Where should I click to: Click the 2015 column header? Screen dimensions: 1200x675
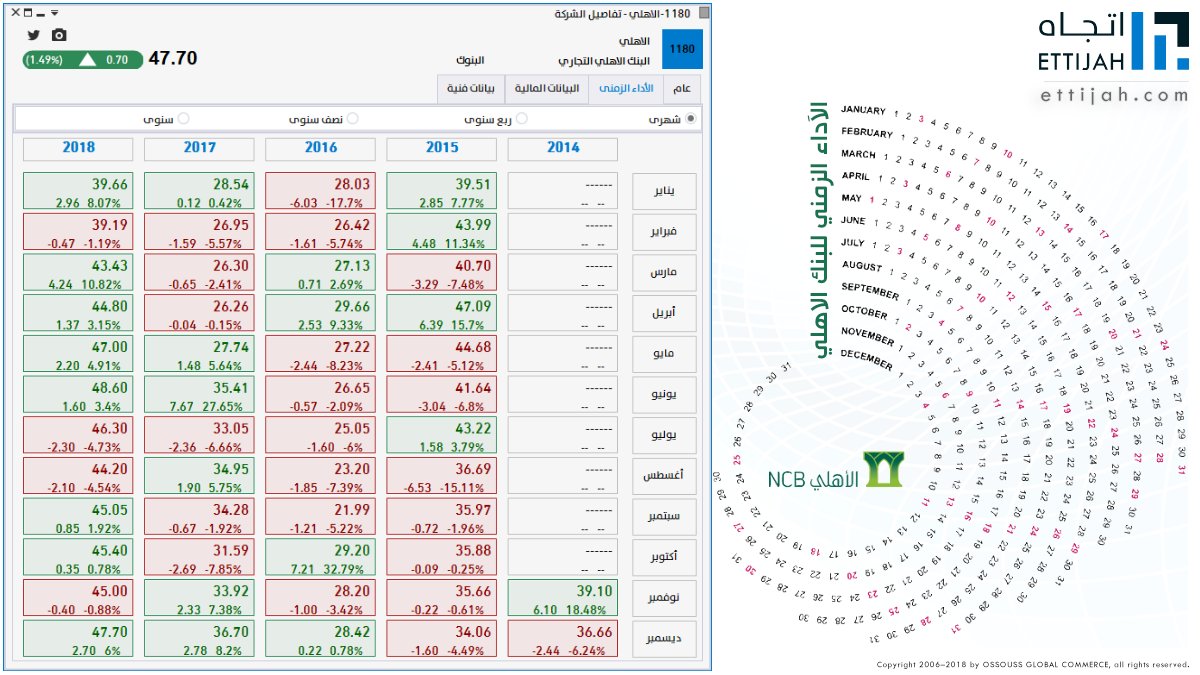(442, 148)
